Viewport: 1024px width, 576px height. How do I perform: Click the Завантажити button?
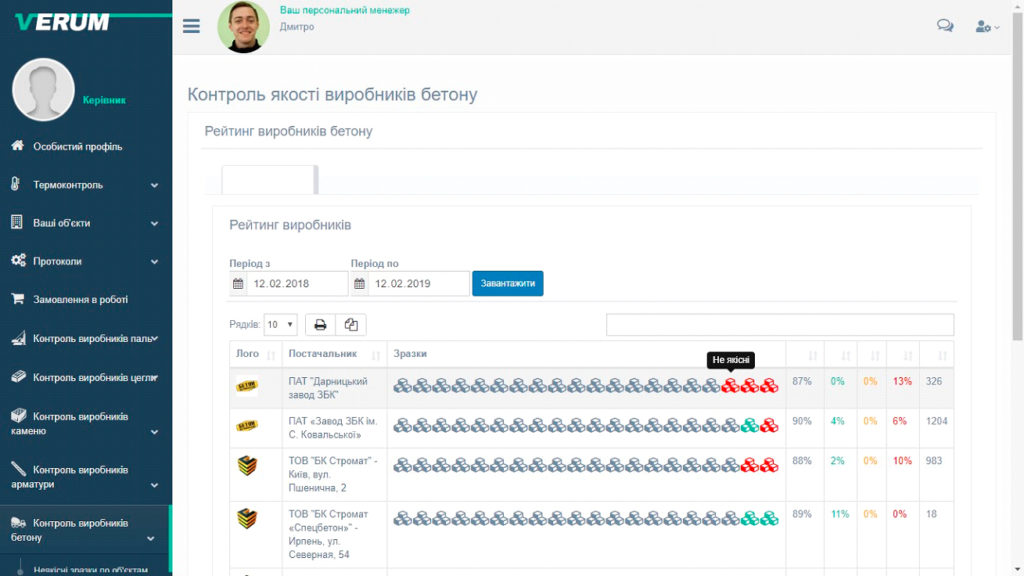click(x=507, y=283)
